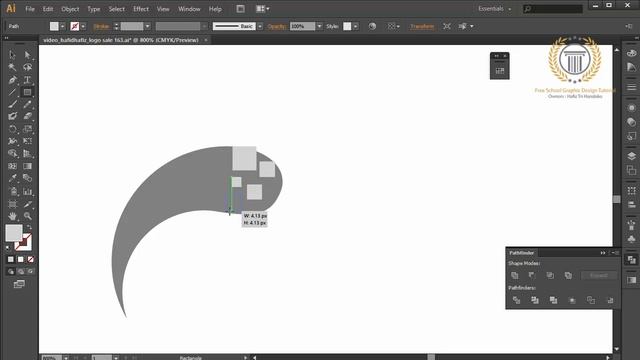Switch to Draw Normal mode
The width and height of the screenshot is (640, 360).
click(x=11, y=271)
